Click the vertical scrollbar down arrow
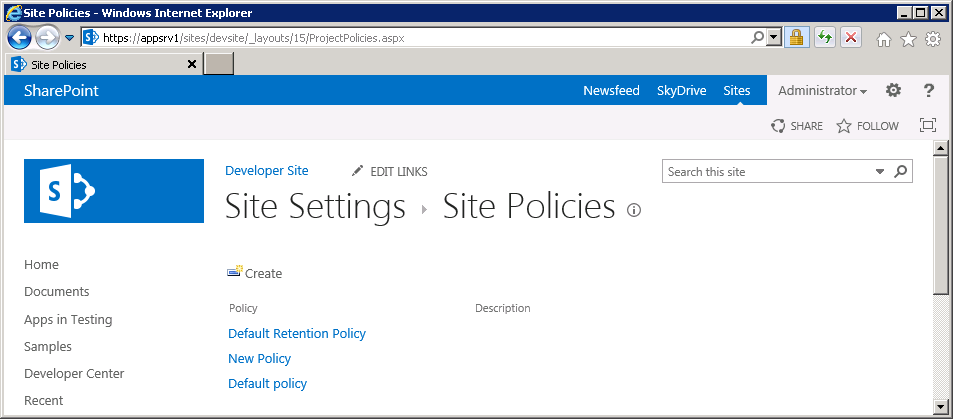 pos(940,406)
